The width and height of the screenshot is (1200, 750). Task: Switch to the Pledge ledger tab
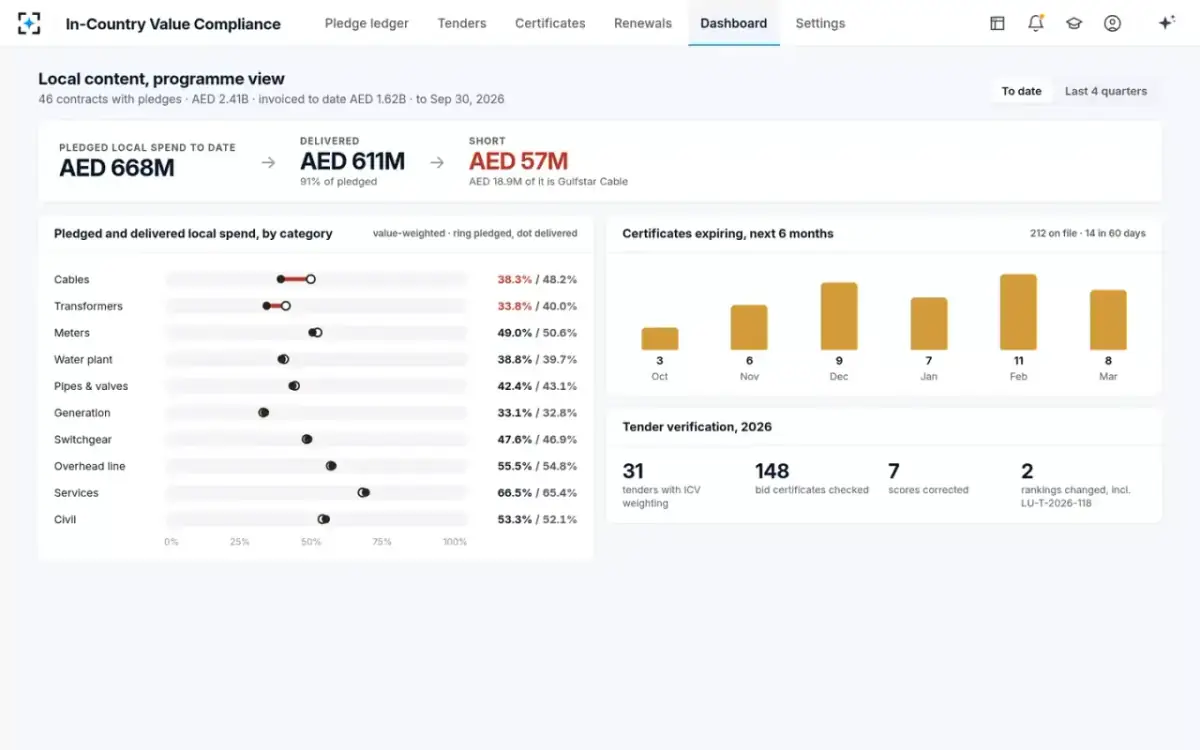pyautogui.click(x=366, y=23)
